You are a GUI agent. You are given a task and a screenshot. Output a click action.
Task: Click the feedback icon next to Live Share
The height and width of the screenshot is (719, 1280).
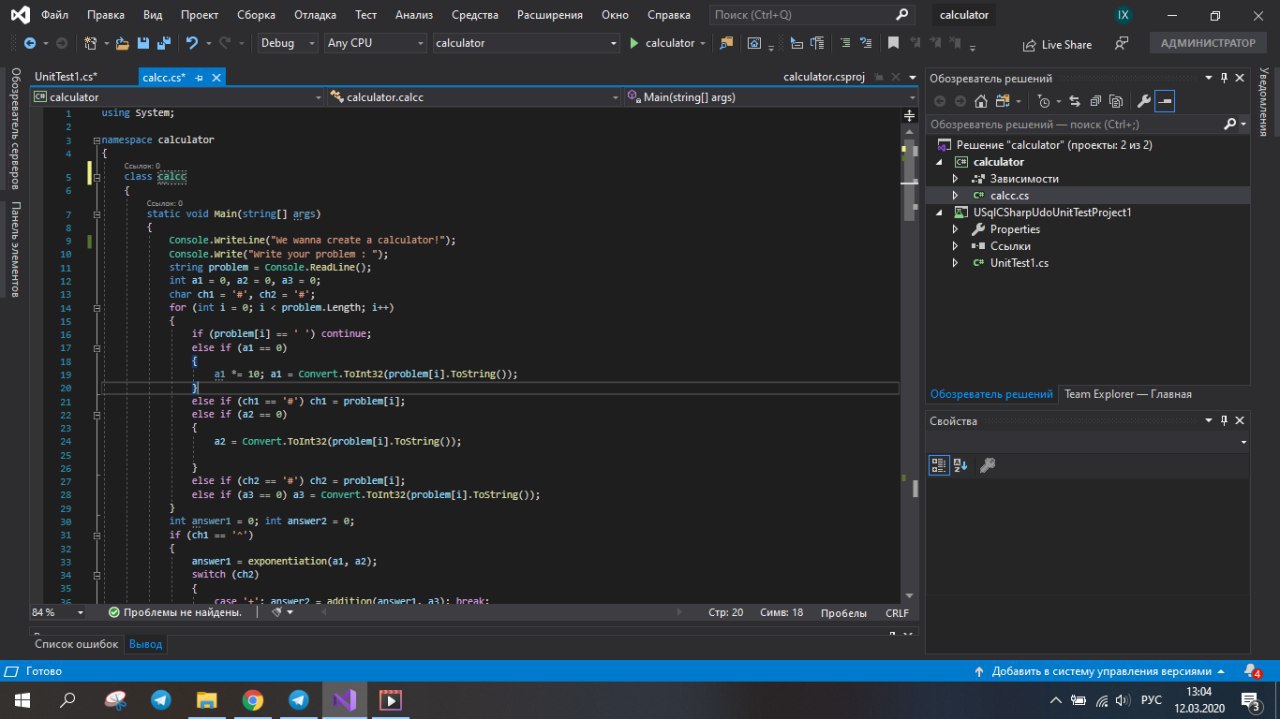tap(1121, 44)
